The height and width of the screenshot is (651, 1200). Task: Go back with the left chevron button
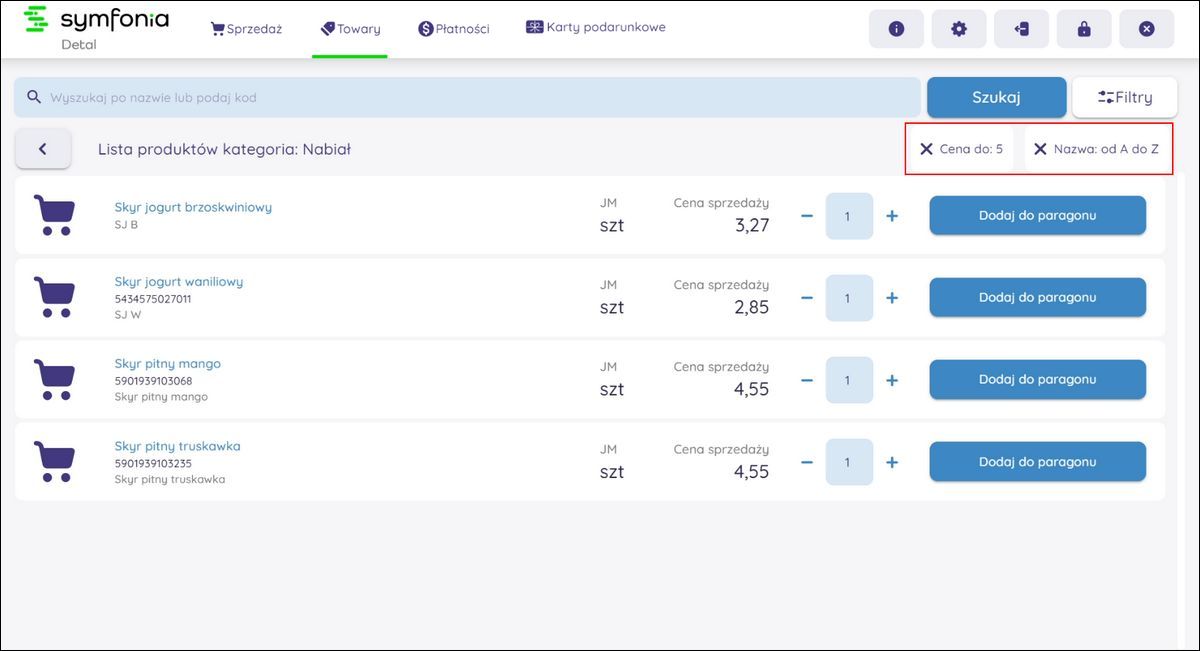pos(43,149)
